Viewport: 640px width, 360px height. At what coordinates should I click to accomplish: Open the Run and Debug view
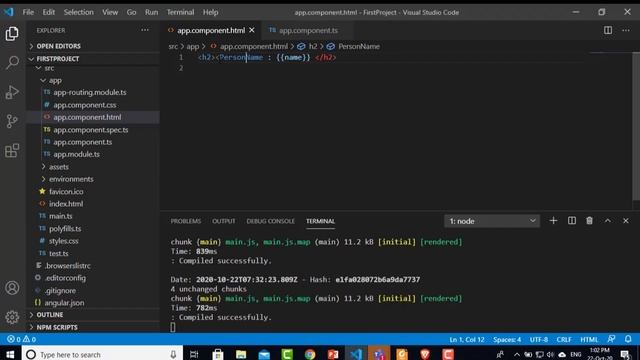(12, 92)
